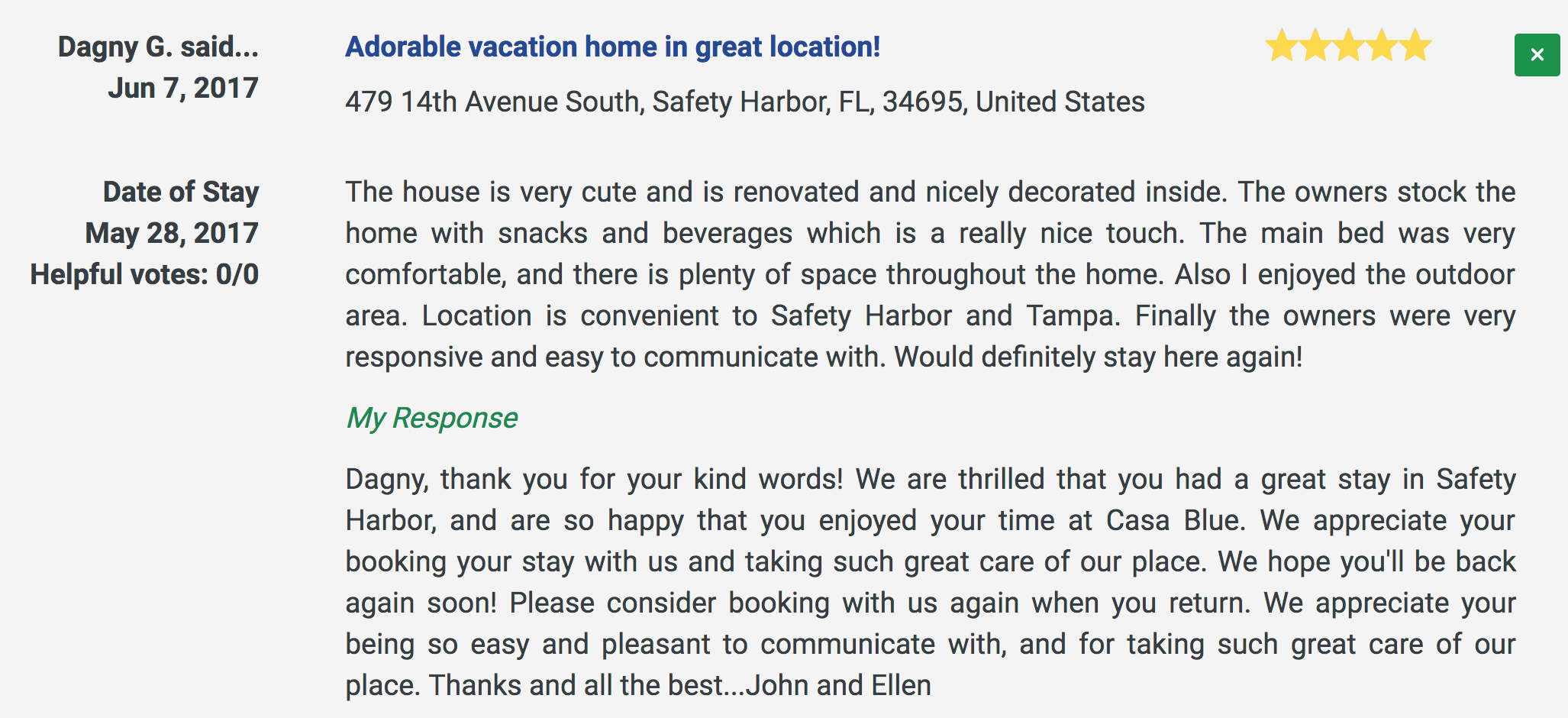Click the second yellow rating star

pyautogui.click(x=1315, y=45)
